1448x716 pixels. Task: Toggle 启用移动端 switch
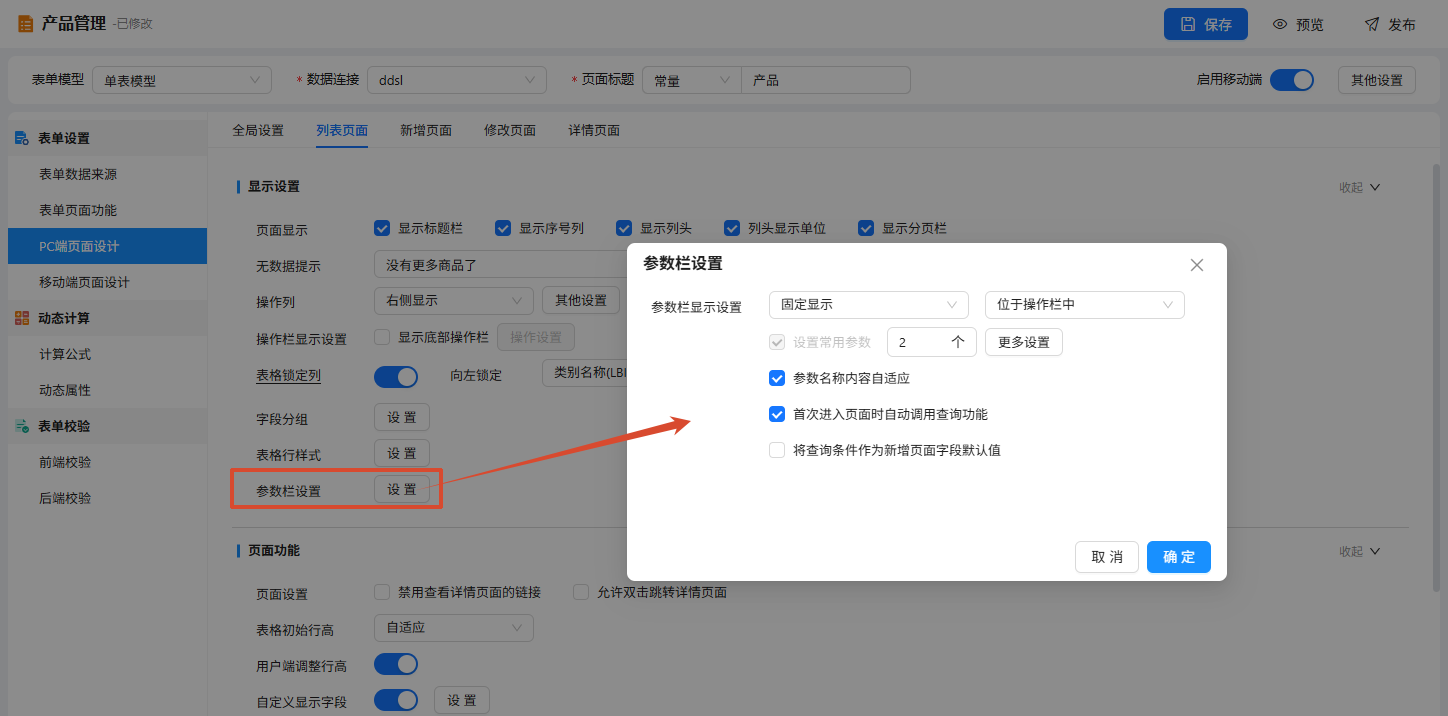click(1292, 80)
